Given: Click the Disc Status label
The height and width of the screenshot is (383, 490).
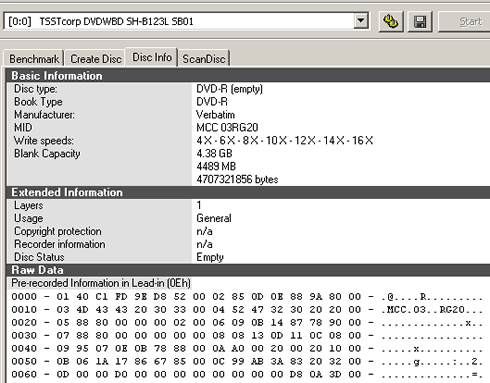Looking at the screenshot, I should [39, 257].
